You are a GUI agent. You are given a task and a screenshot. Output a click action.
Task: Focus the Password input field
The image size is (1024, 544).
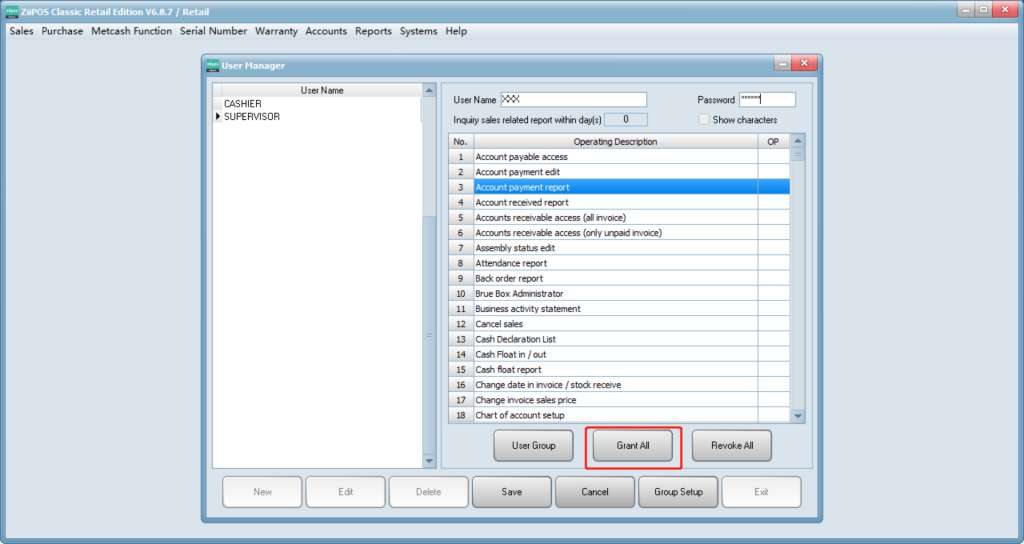(766, 100)
